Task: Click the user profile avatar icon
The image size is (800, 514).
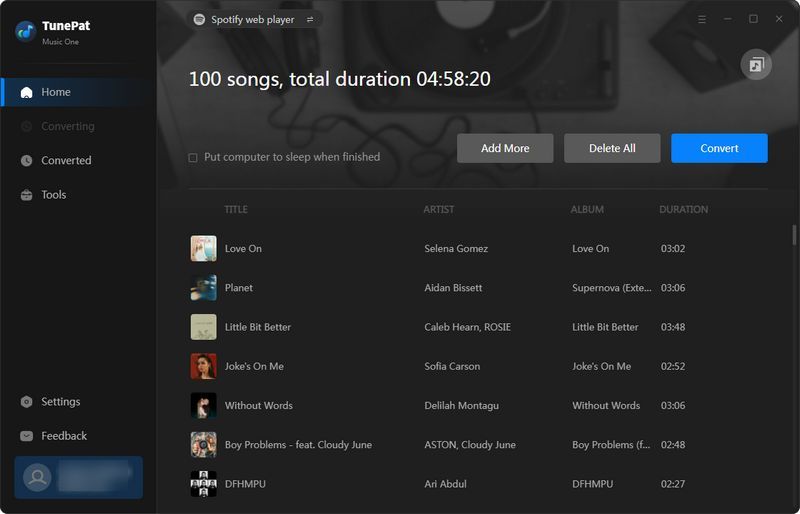Action: (37, 477)
